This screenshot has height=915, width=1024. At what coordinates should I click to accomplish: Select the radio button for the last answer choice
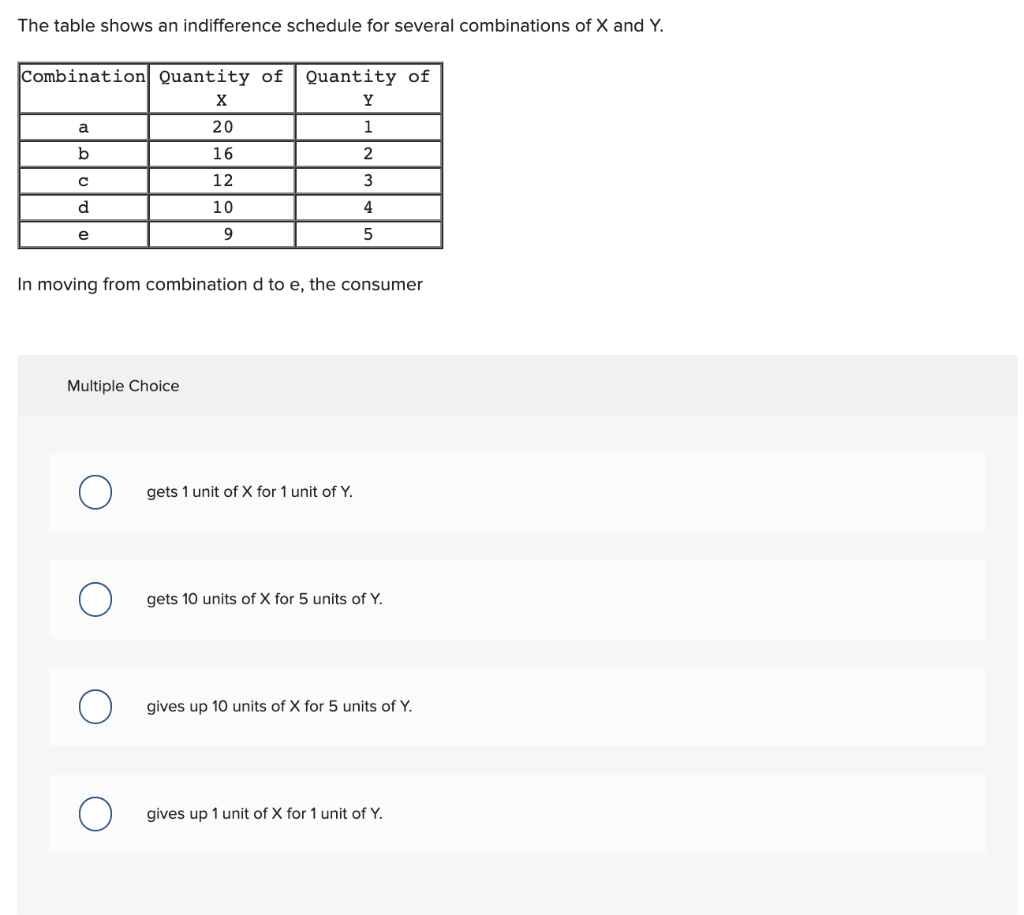[x=95, y=814]
